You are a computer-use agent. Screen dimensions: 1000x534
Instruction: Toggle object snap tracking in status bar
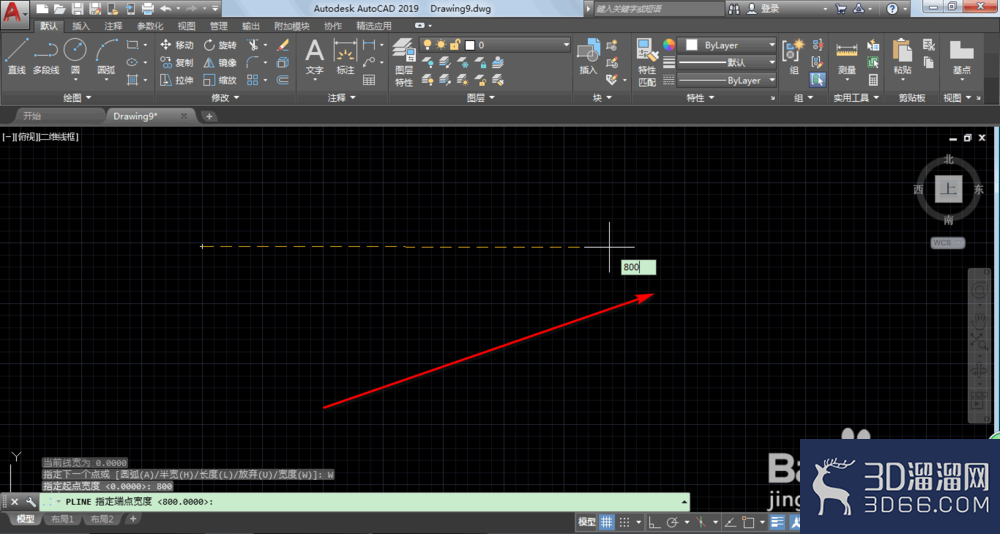tap(730, 522)
